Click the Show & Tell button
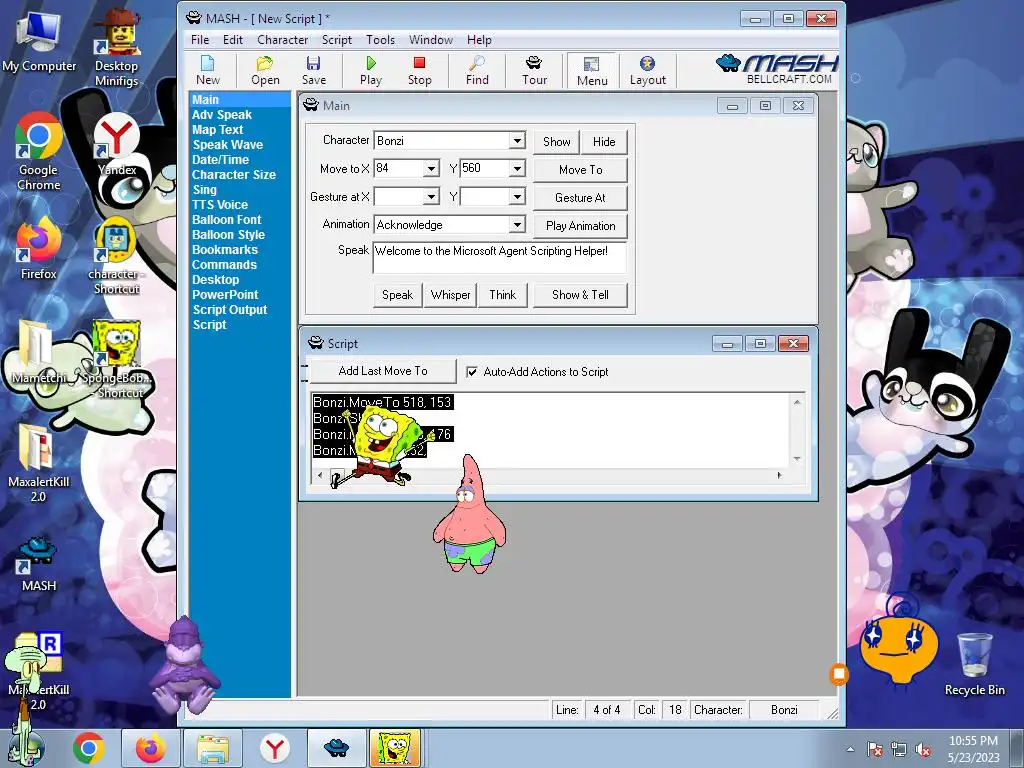 pos(580,295)
